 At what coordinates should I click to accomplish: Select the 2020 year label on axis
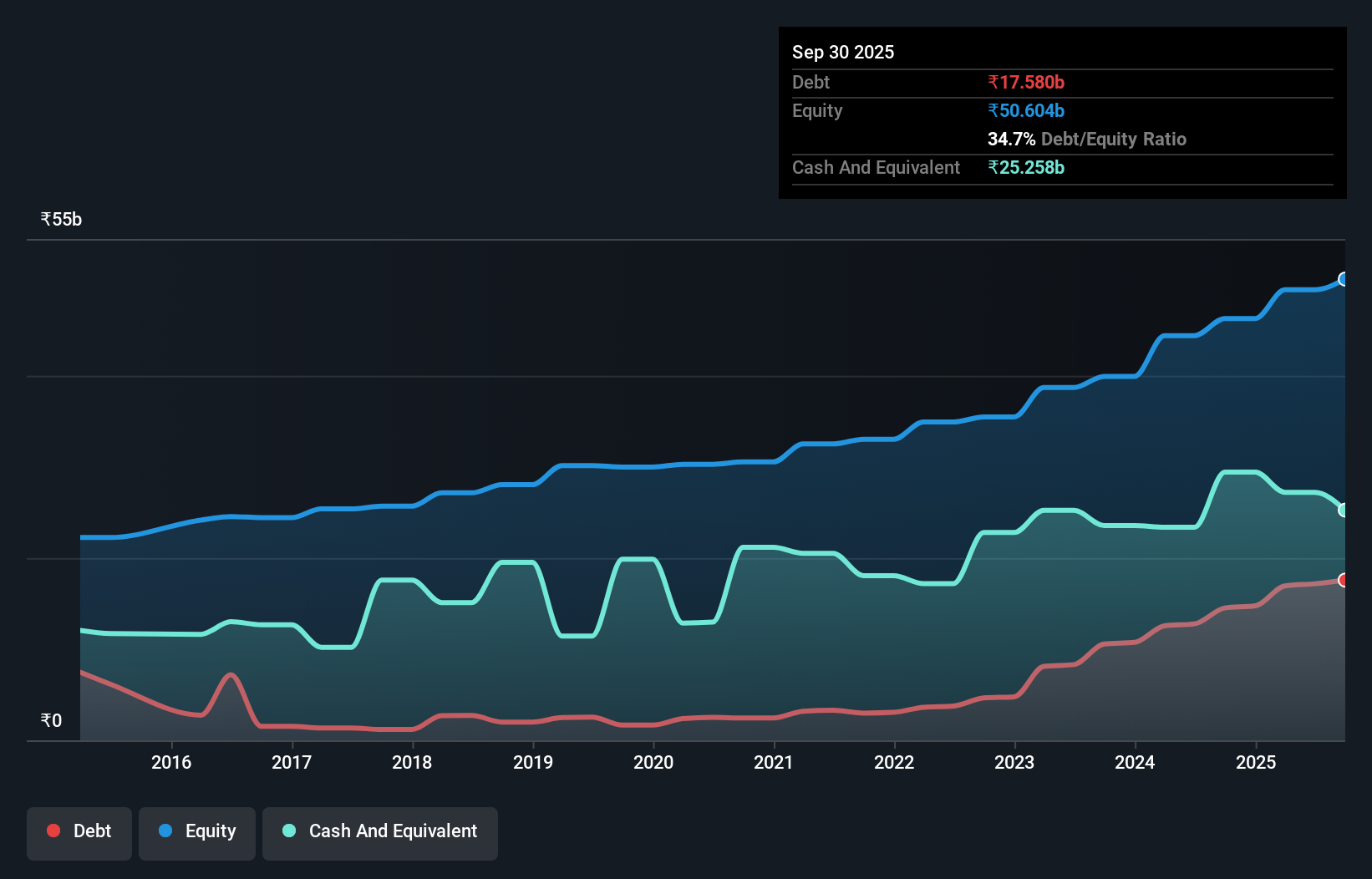654,762
